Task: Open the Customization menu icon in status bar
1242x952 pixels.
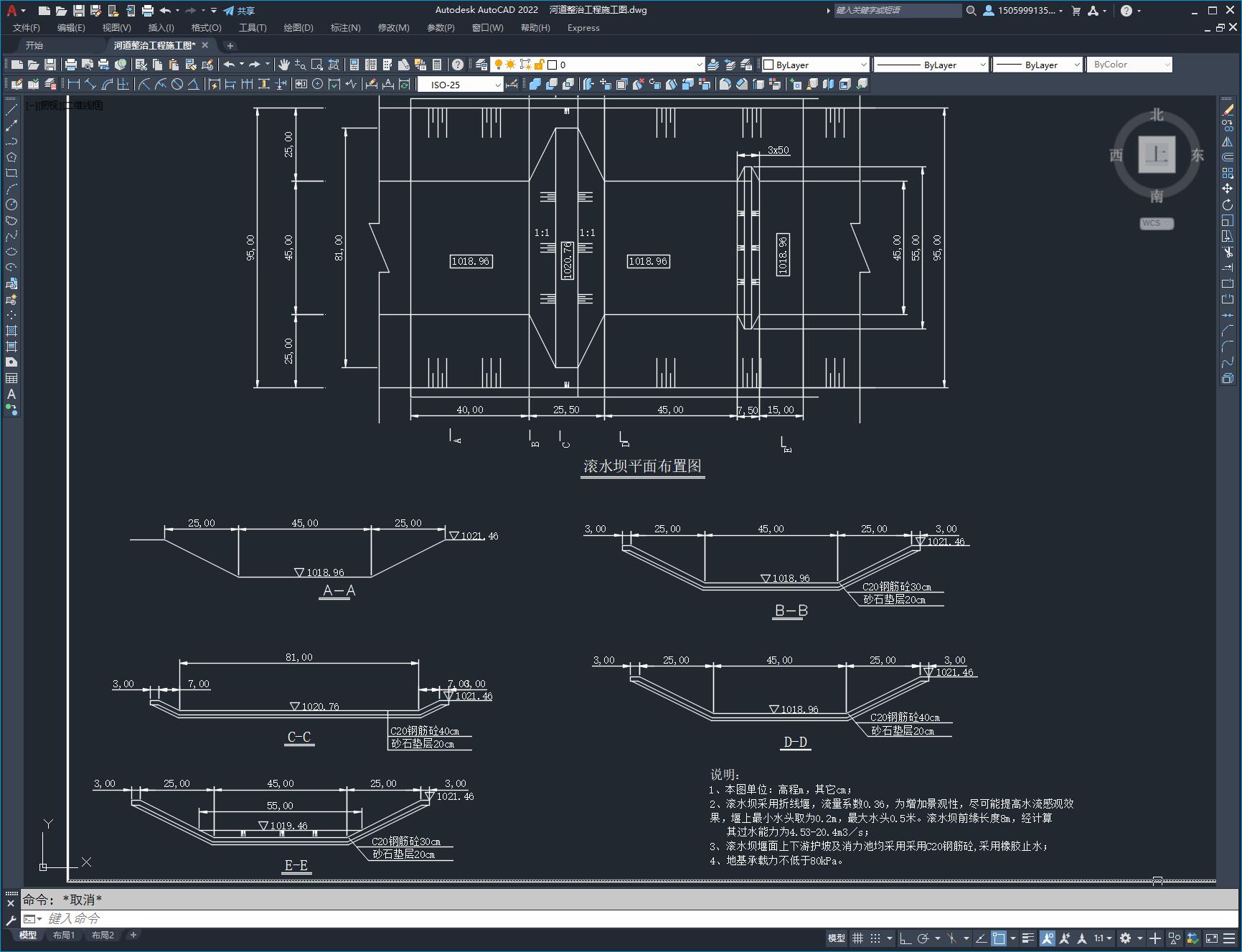Action: pos(1231,938)
